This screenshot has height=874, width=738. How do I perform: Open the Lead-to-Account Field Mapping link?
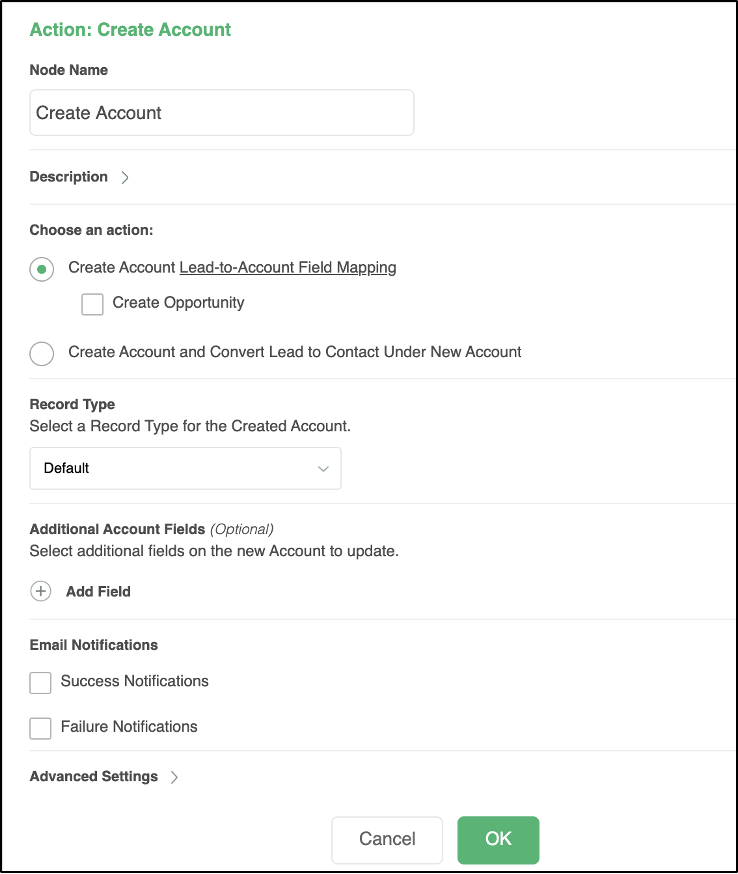287,267
